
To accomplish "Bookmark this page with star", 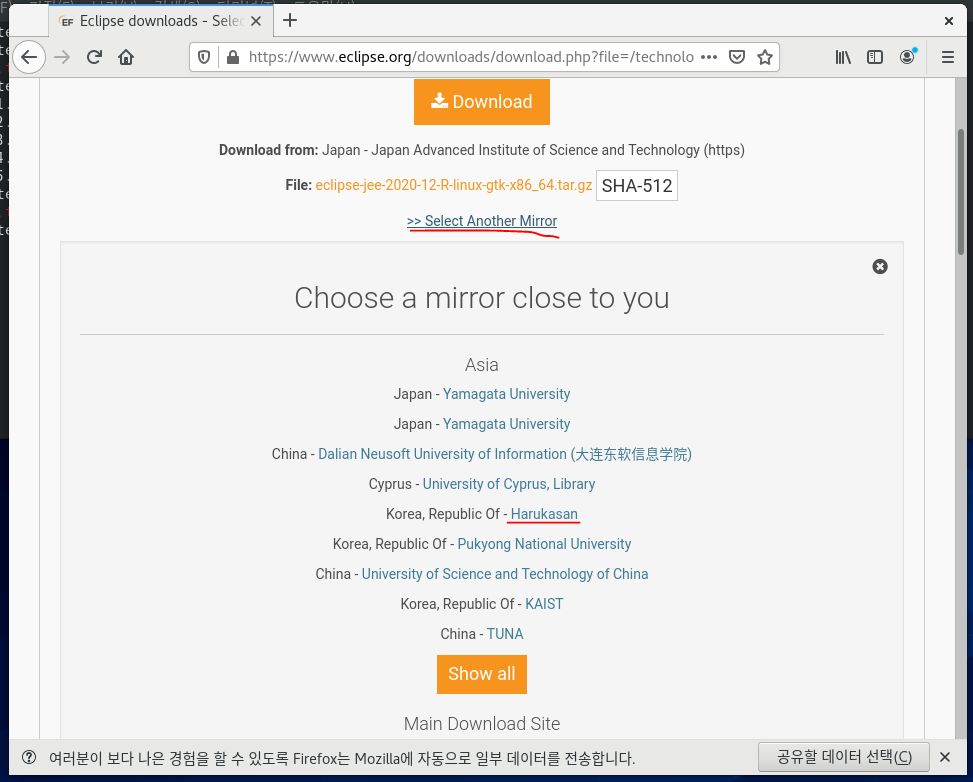I will pyautogui.click(x=764, y=58).
